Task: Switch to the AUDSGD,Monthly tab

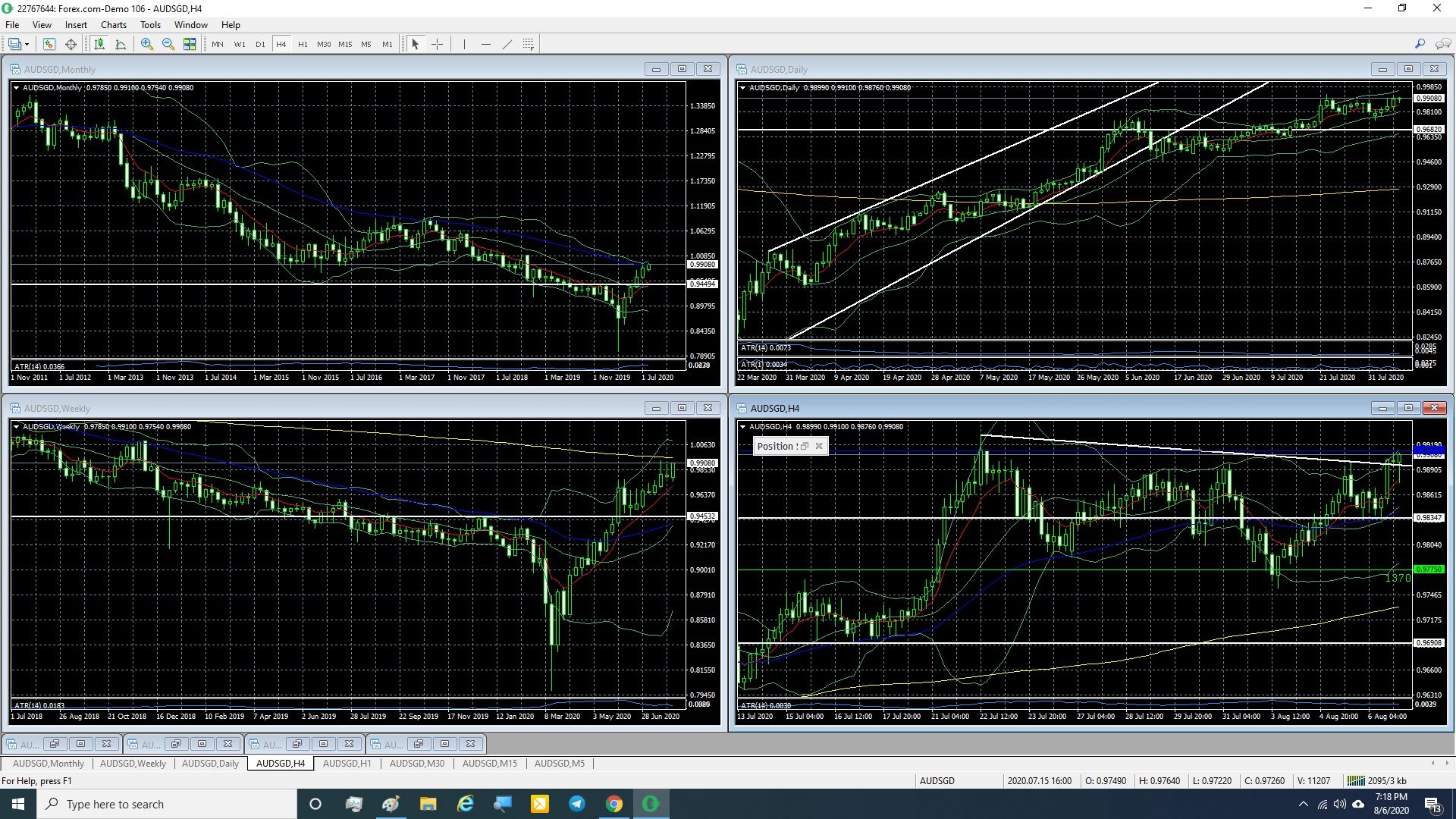Action: tap(49, 764)
